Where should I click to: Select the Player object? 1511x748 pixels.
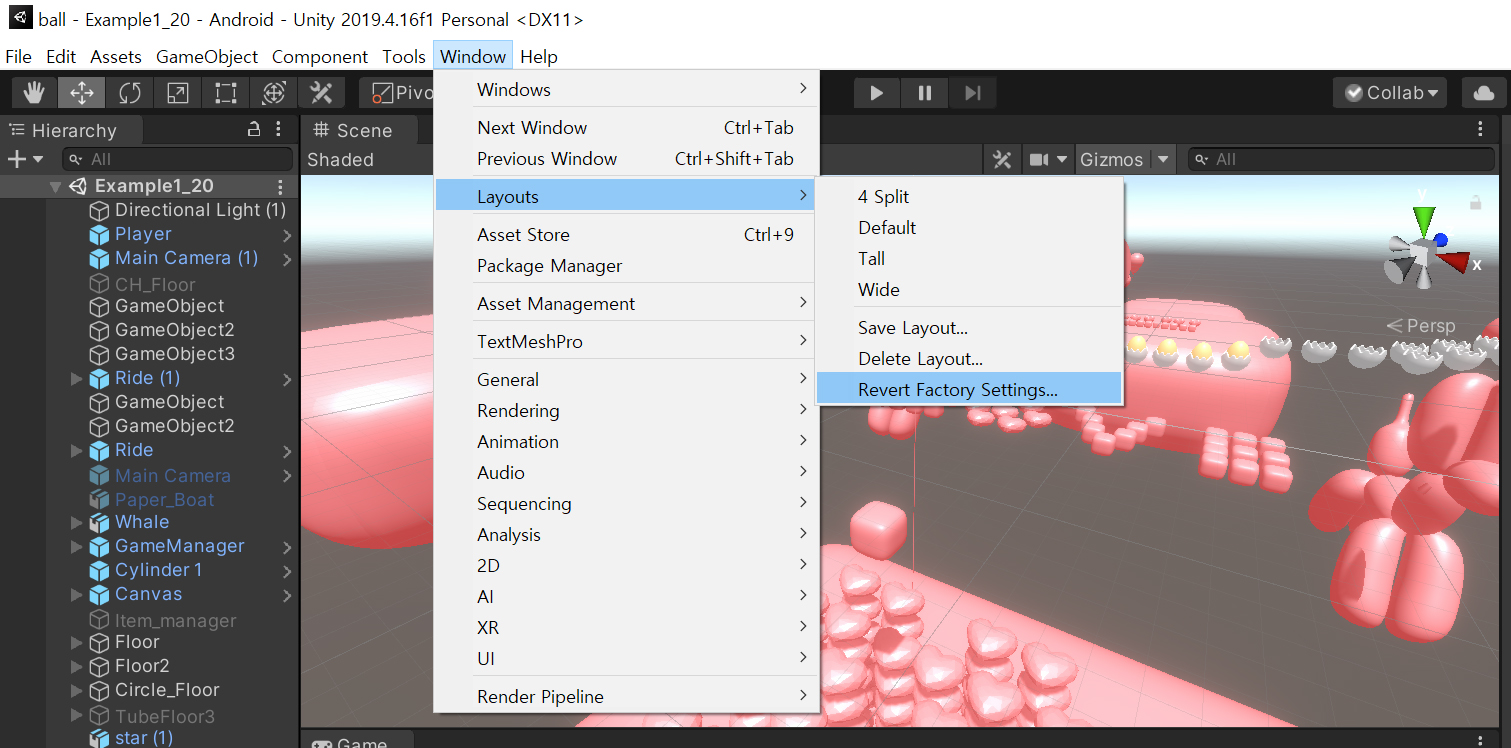coord(143,234)
